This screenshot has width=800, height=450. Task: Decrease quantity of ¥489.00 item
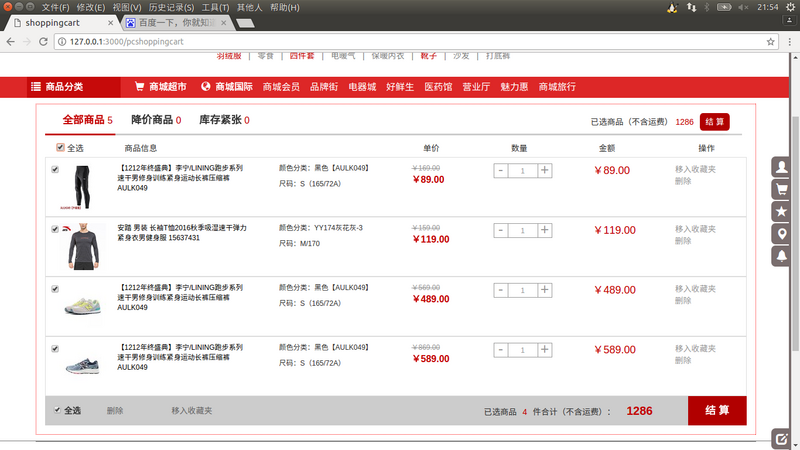[x=501, y=290]
